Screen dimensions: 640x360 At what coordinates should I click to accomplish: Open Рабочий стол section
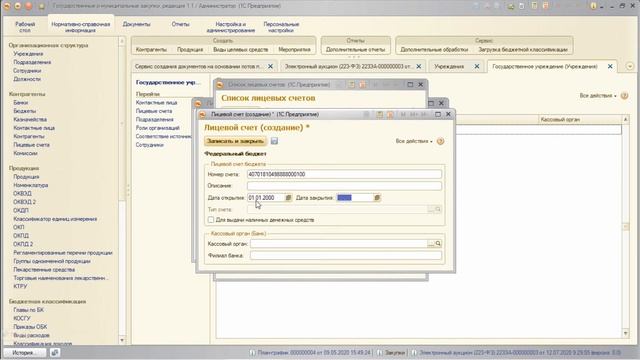pyautogui.click(x=25, y=27)
